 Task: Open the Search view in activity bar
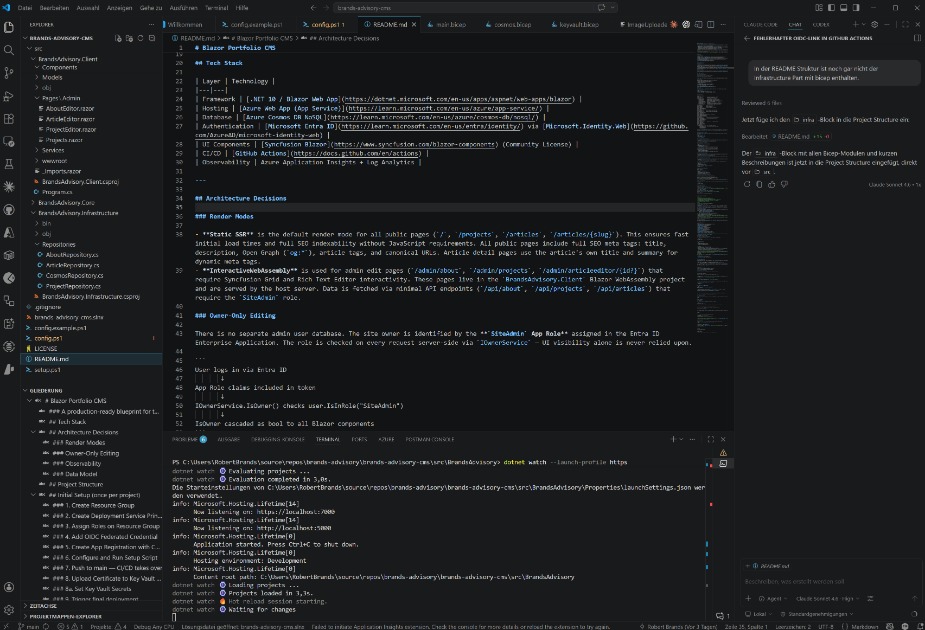coord(10,49)
